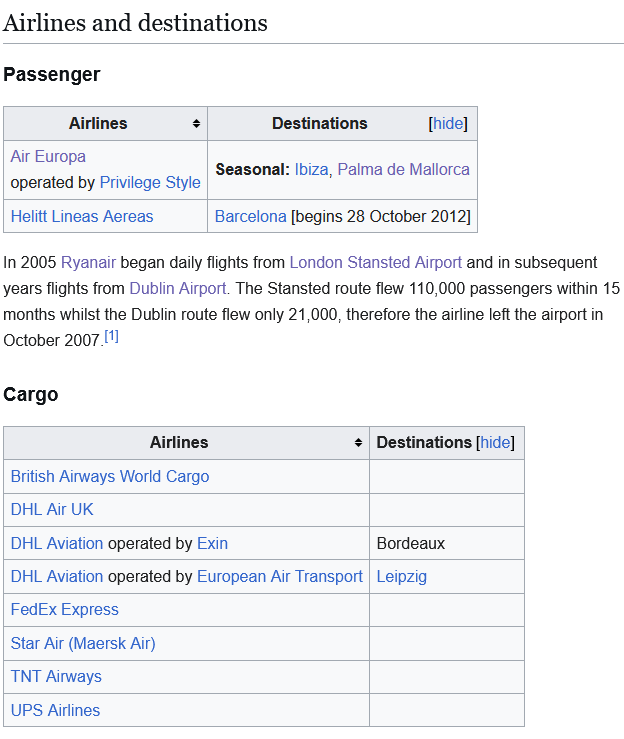
Task: Open Helitt Lineas Aereas page
Action: point(82,216)
